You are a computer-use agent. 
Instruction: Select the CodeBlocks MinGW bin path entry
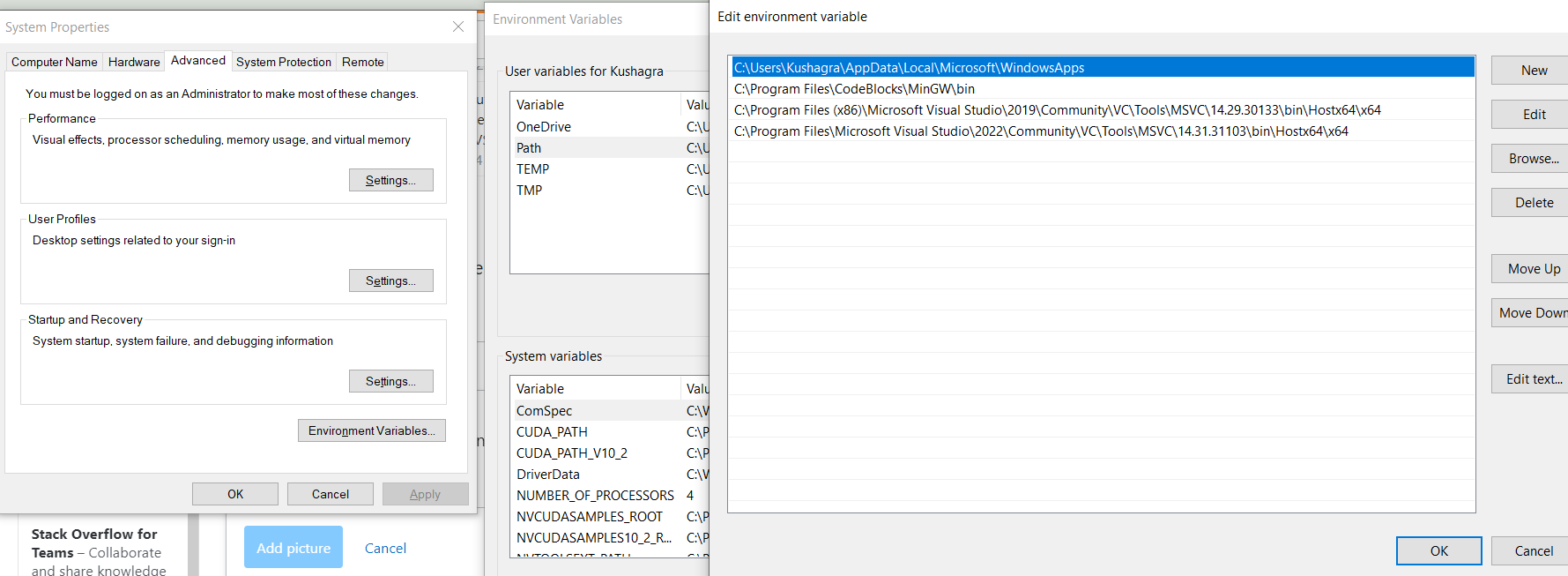tap(1103, 89)
